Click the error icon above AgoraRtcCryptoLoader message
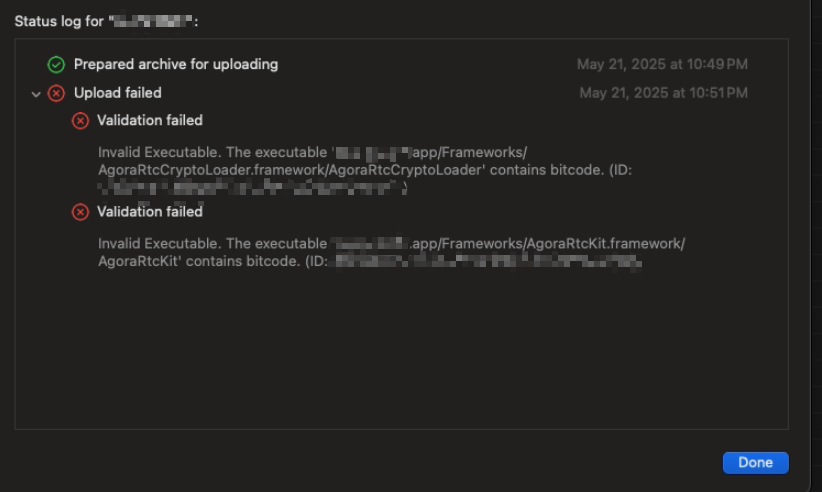 (80, 121)
